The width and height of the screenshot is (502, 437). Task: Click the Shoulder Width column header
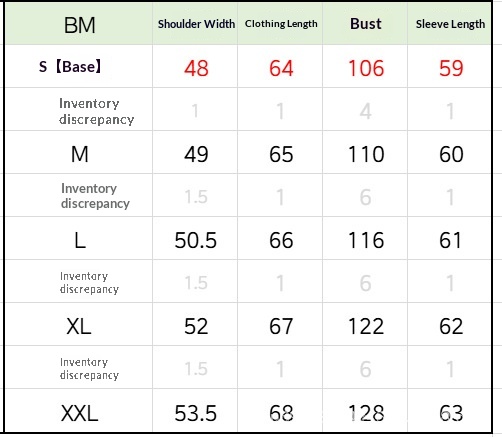click(x=196, y=24)
